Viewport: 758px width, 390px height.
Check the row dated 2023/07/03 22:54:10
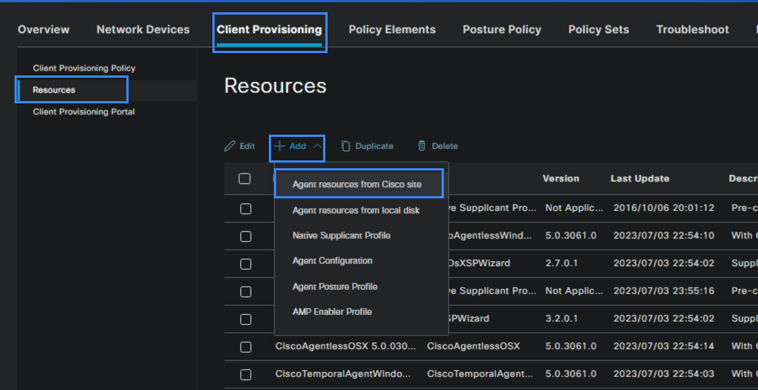[x=246, y=236]
